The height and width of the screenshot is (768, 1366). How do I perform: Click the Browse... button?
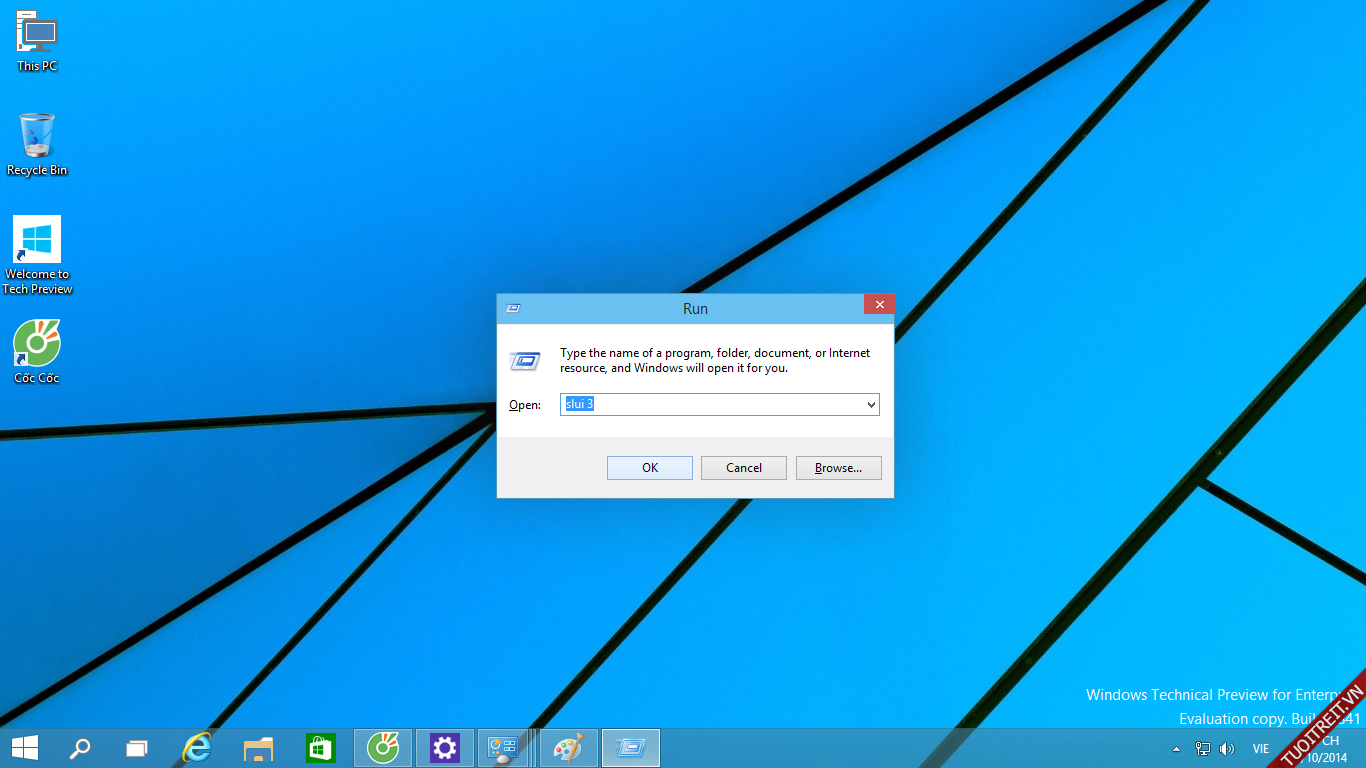[x=838, y=468]
